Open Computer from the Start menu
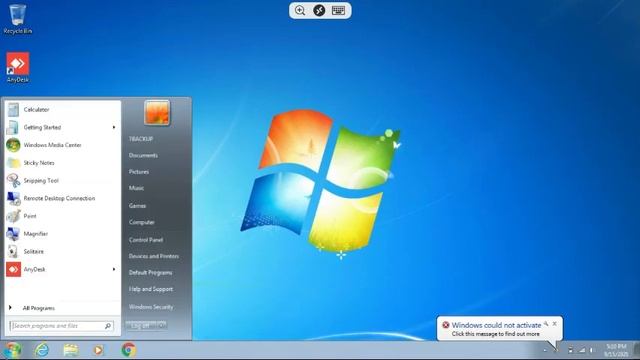Viewport: 640px width, 360px height. click(142, 222)
